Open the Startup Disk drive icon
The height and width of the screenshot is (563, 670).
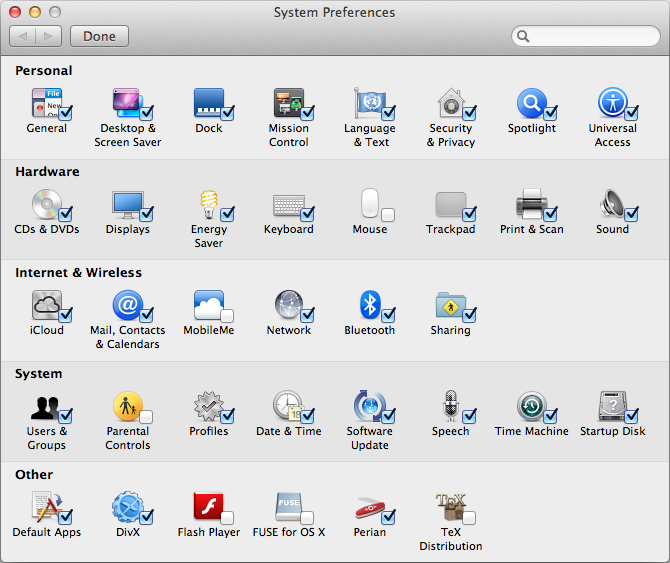(612, 406)
